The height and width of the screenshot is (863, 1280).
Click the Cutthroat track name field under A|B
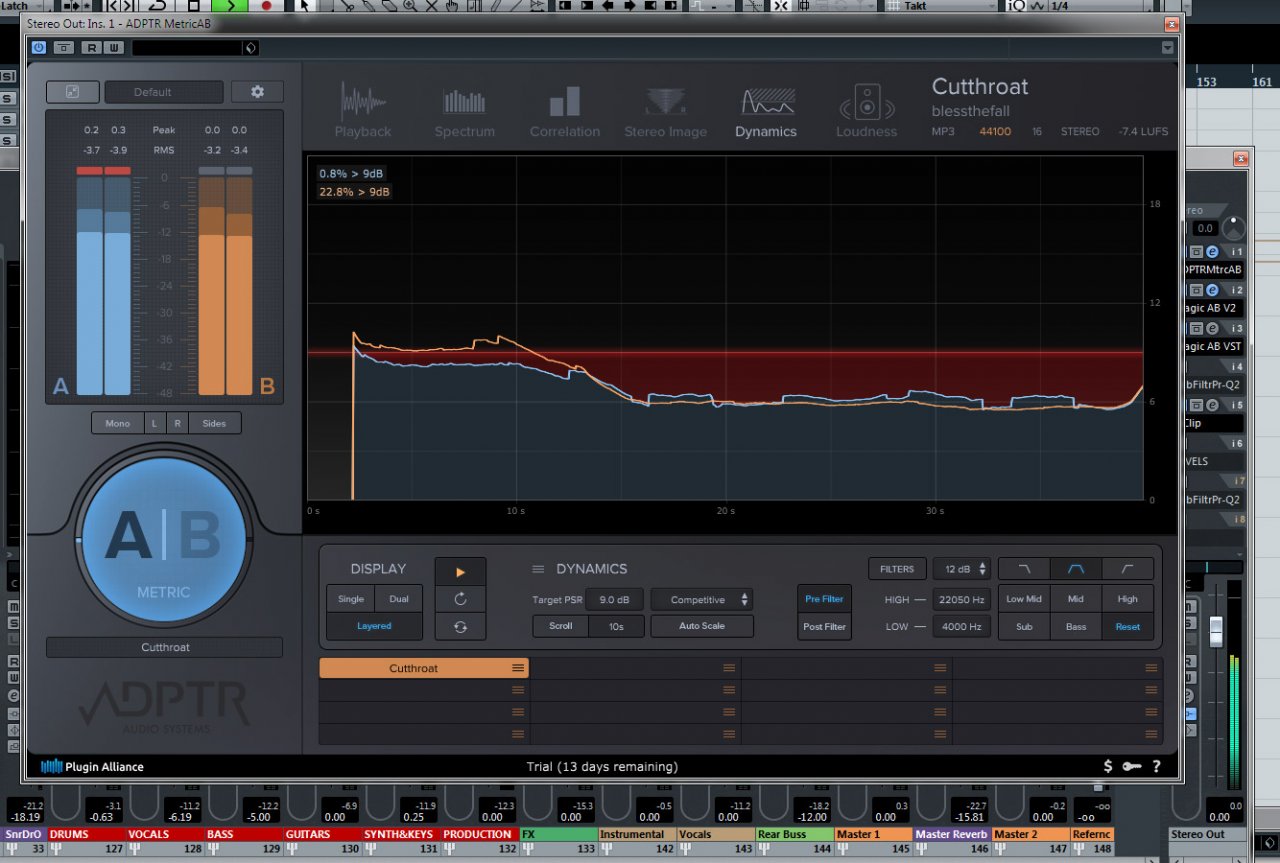pyautogui.click(x=165, y=647)
